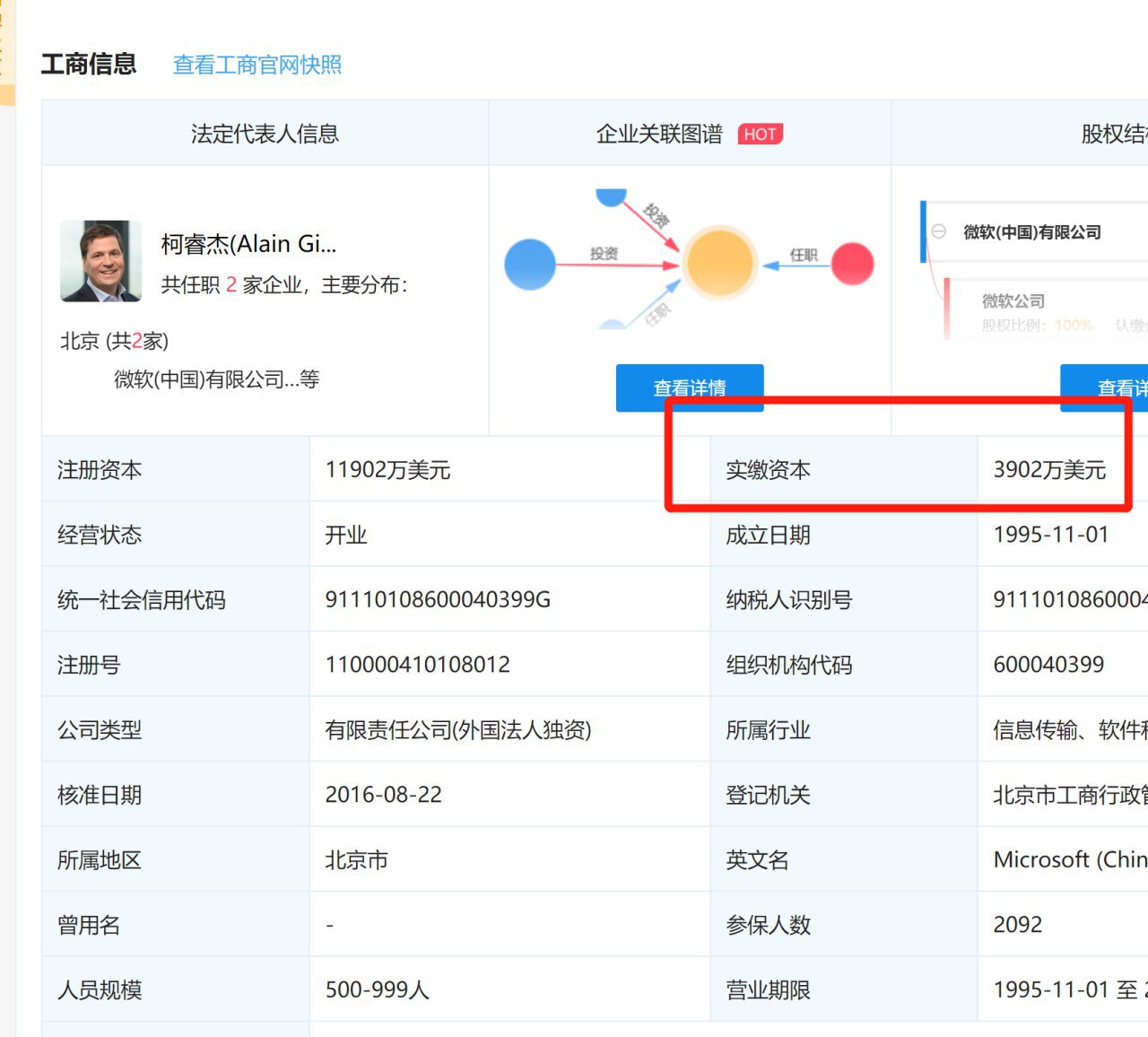Click the 查看详情 button under relation graph

(x=689, y=388)
